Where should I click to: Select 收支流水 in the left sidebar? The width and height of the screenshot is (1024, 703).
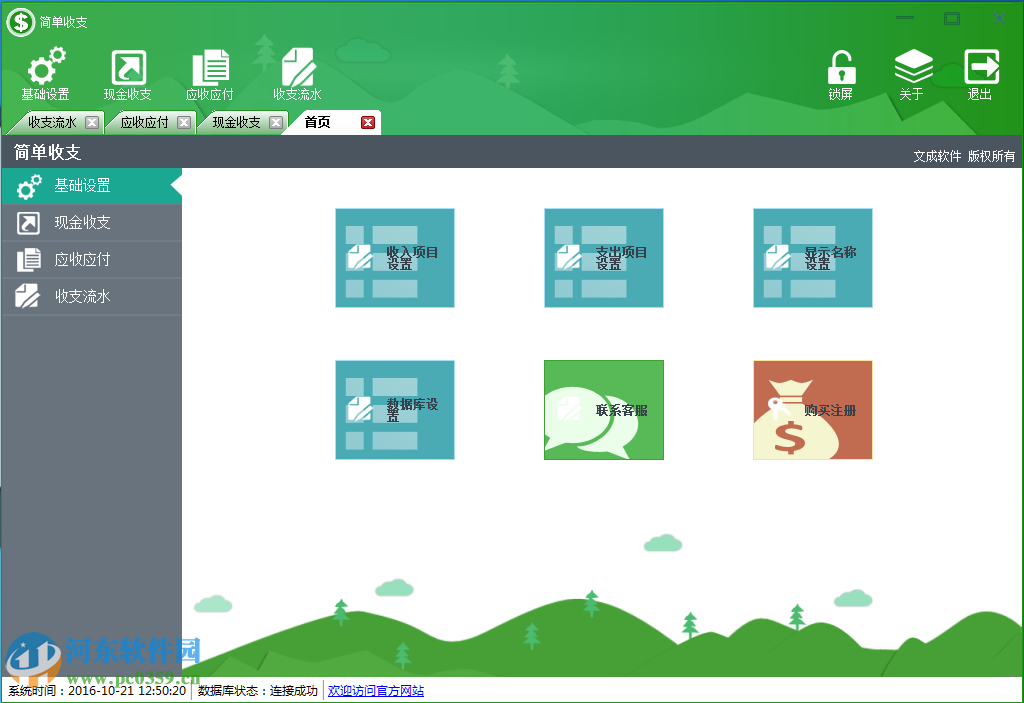[91, 297]
